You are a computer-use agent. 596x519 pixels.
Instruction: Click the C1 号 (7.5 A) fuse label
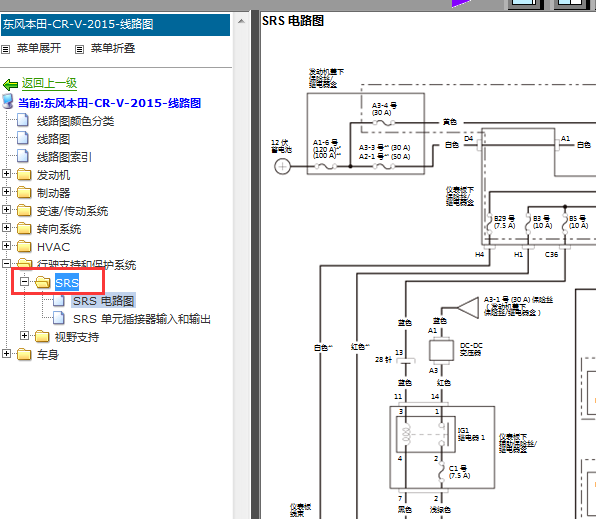[460, 472]
